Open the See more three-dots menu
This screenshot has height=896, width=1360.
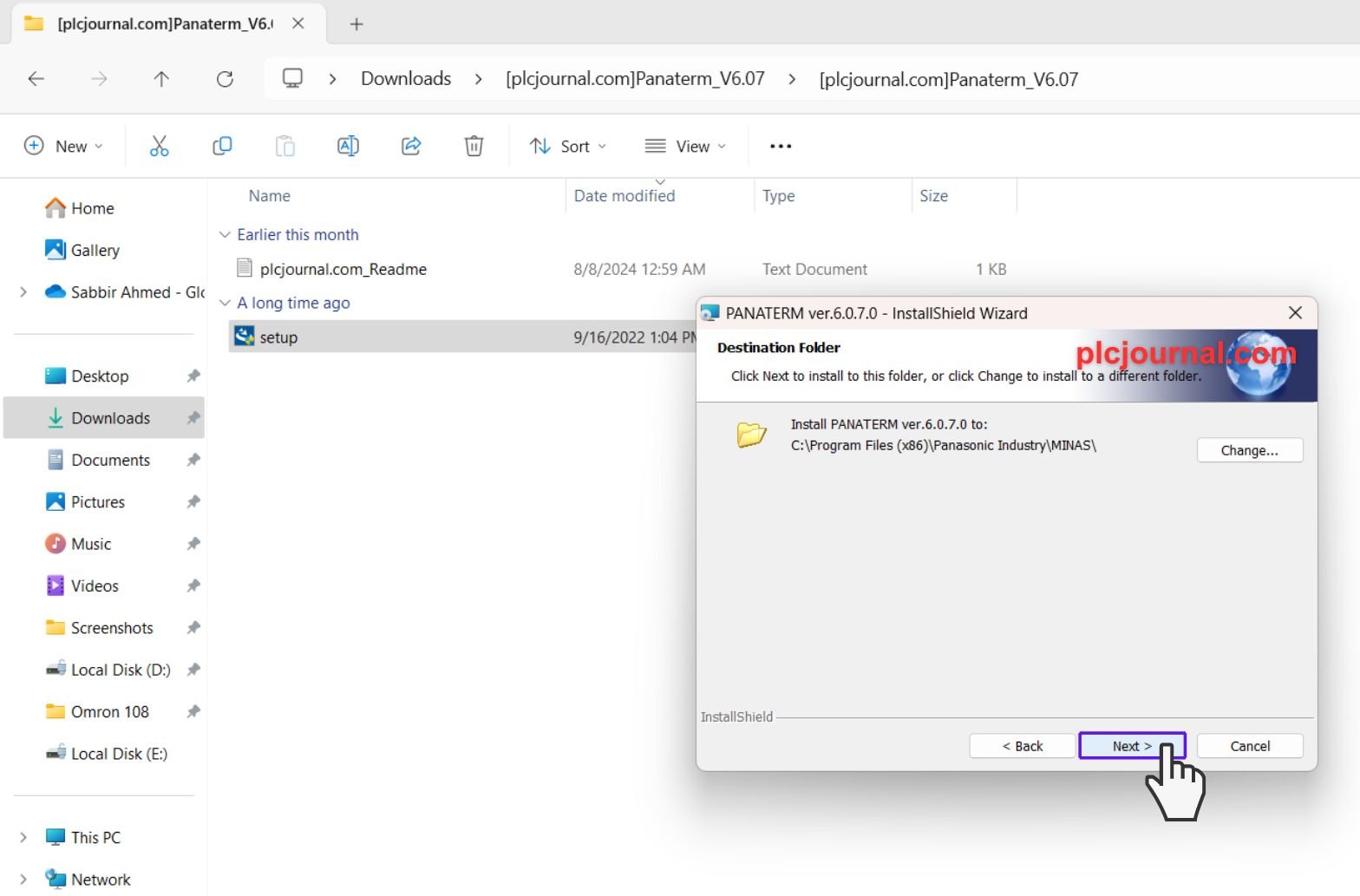click(781, 146)
